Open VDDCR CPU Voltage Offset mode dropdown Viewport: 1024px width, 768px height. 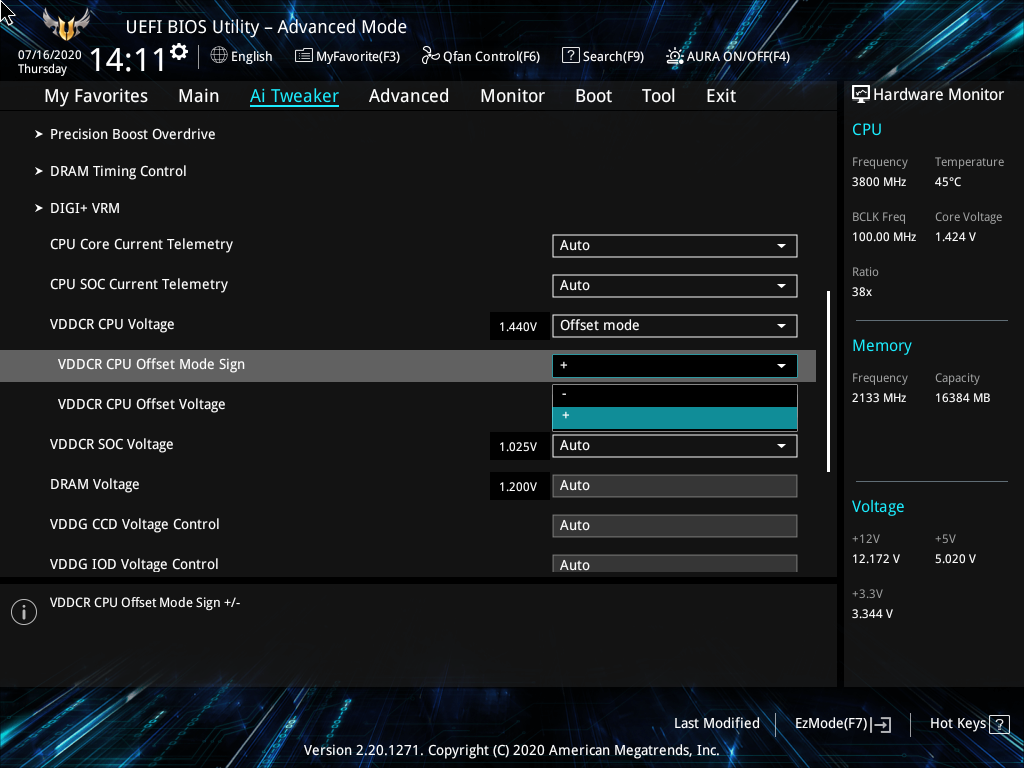tap(675, 325)
